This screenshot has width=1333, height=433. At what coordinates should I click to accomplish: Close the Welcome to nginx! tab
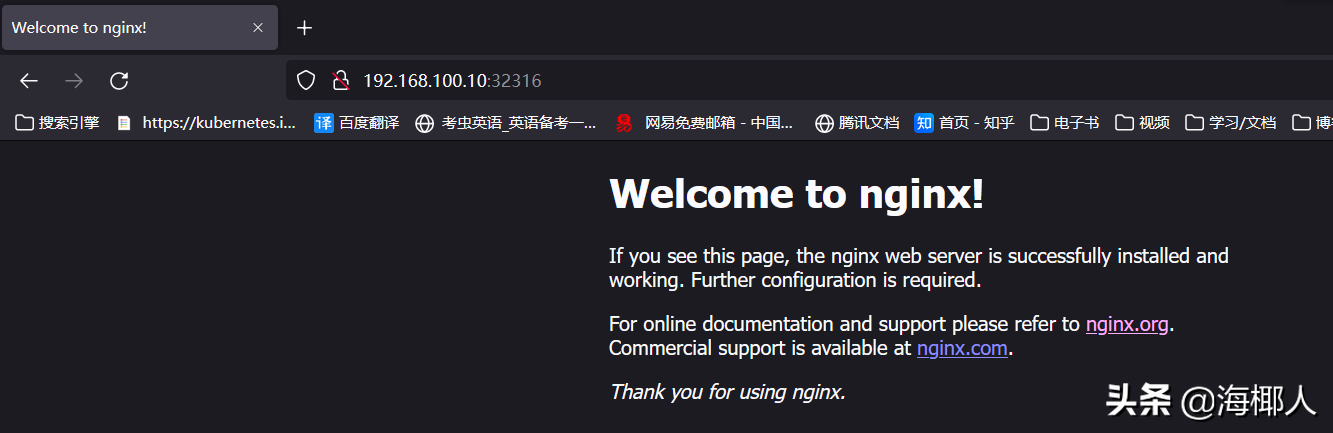pyautogui.click(x=258, y=27)
